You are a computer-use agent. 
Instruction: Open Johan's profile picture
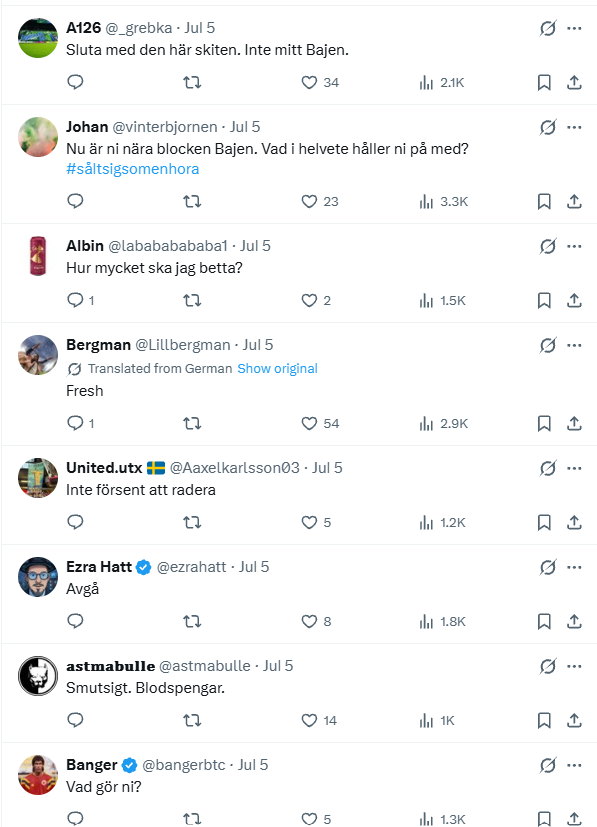click(38, 137)
